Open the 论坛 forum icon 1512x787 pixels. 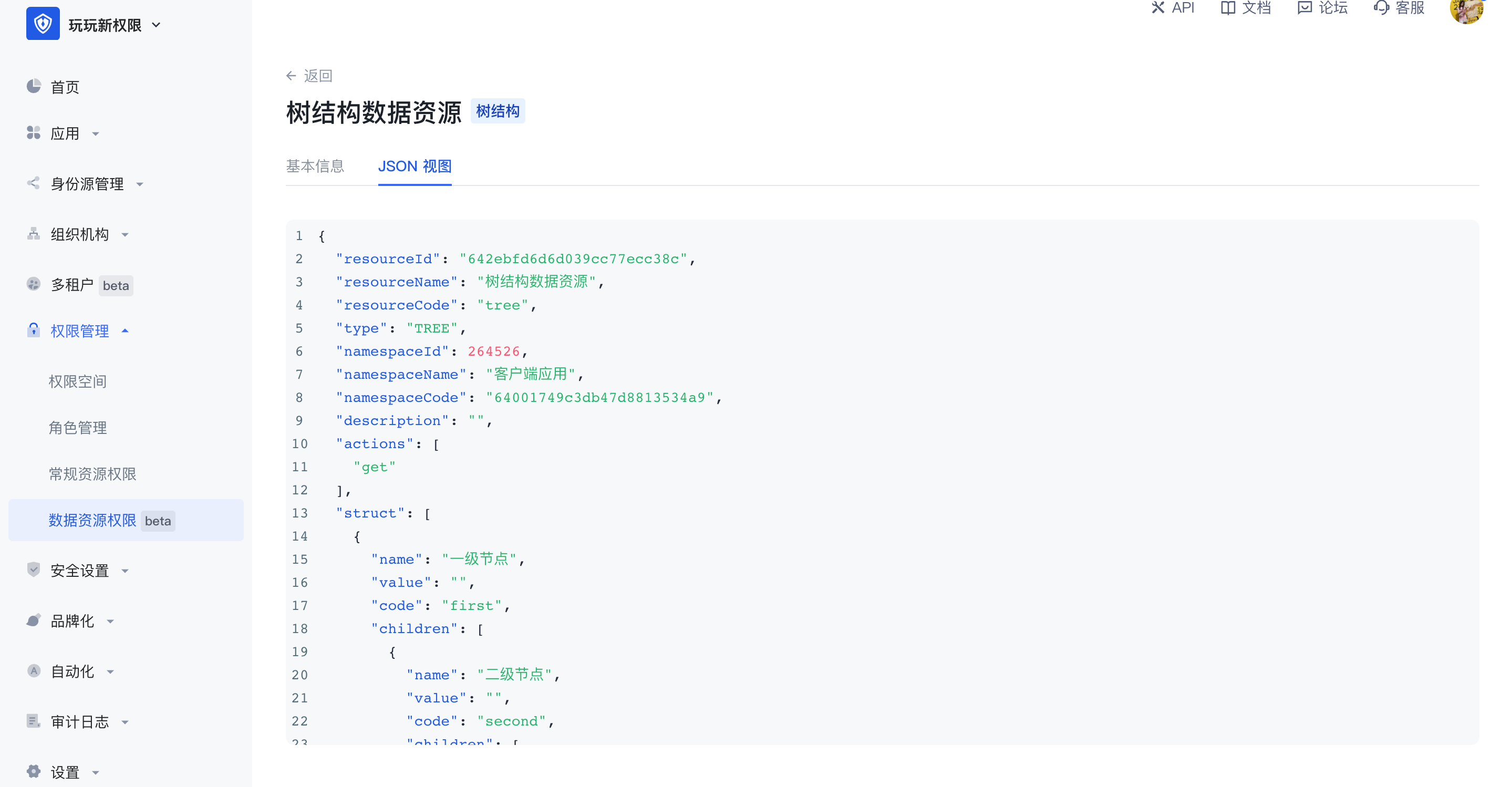tap(1306, 8)
